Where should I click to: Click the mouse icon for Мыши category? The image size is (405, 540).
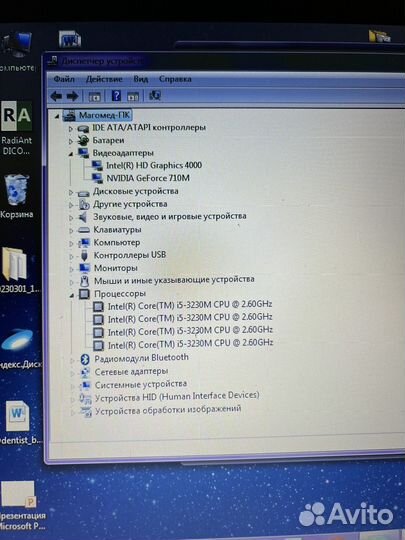(x=84, y=281)
